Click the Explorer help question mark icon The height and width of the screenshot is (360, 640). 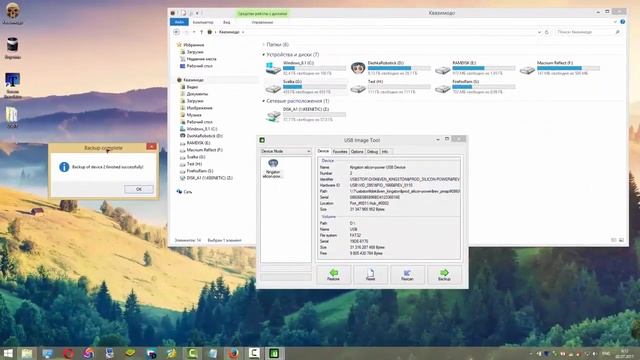pyautogui.click(x=622, y=22)
